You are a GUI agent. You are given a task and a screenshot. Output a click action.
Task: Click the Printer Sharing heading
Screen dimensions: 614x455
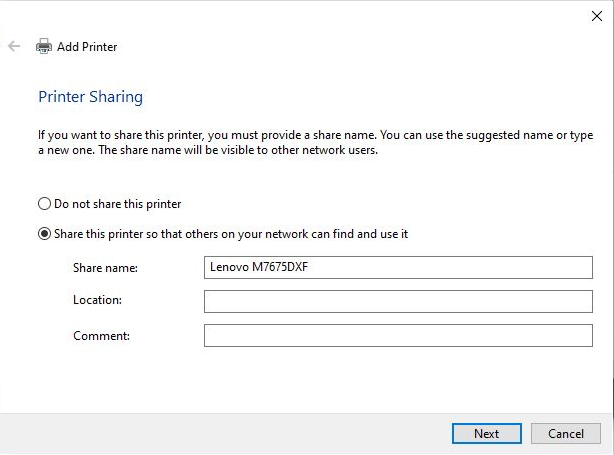90,97
